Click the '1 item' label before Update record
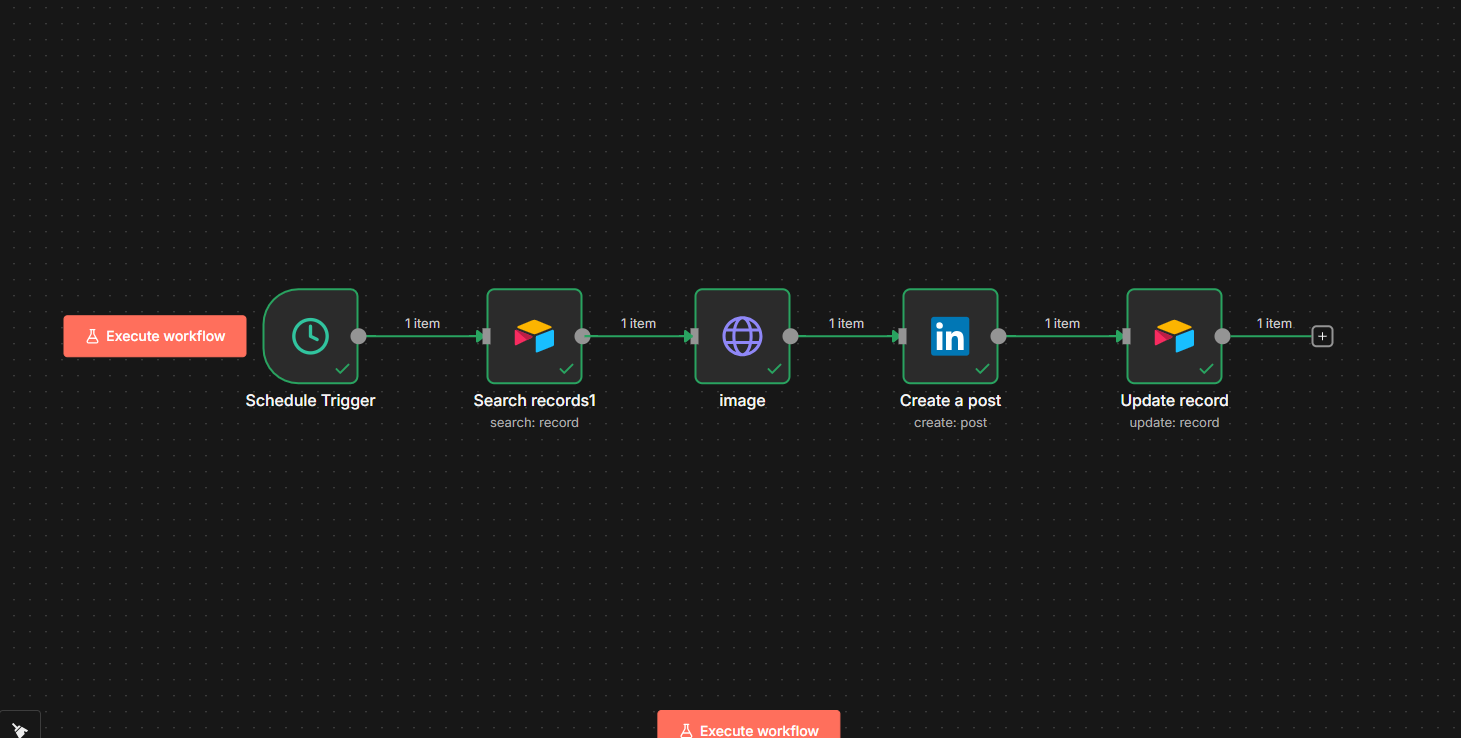This screenshot has height=738, width=1461. click(x=1062, y=323)
